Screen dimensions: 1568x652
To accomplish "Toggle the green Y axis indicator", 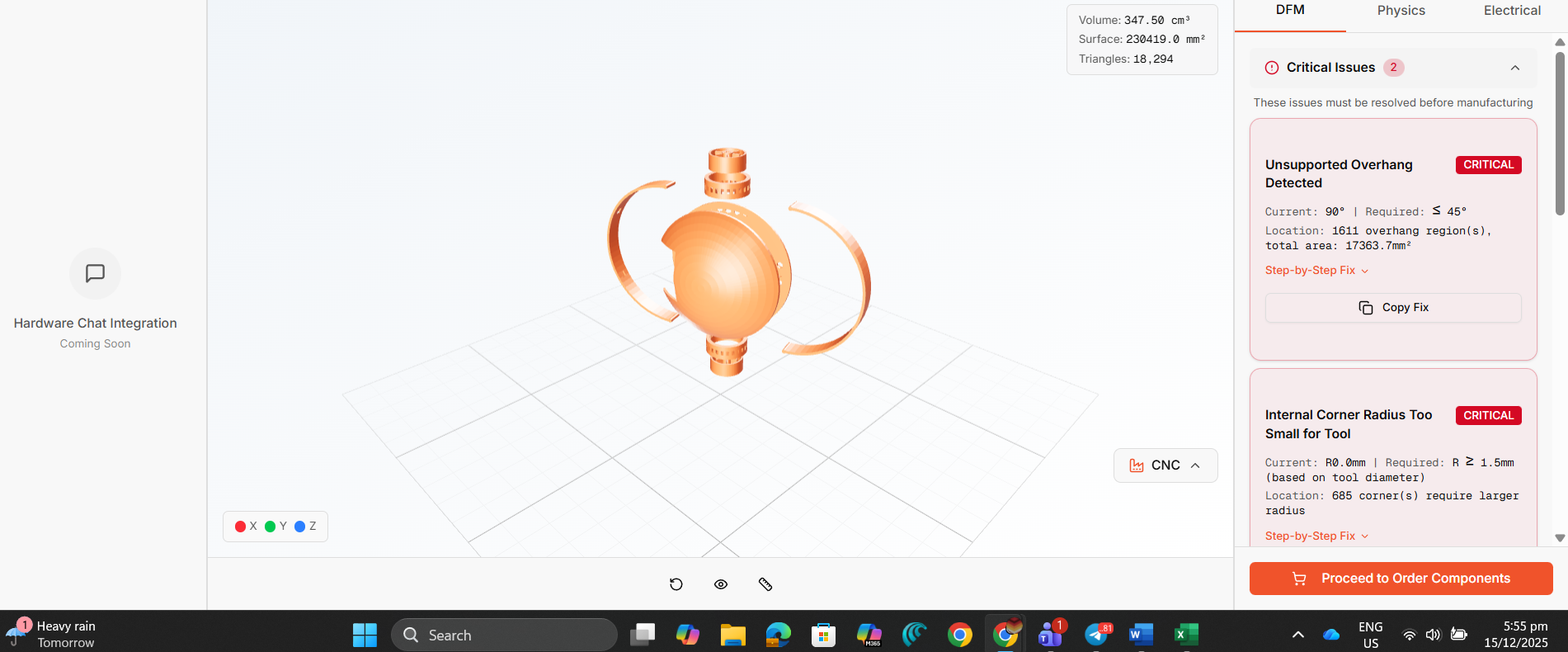I will click(270, 527).
